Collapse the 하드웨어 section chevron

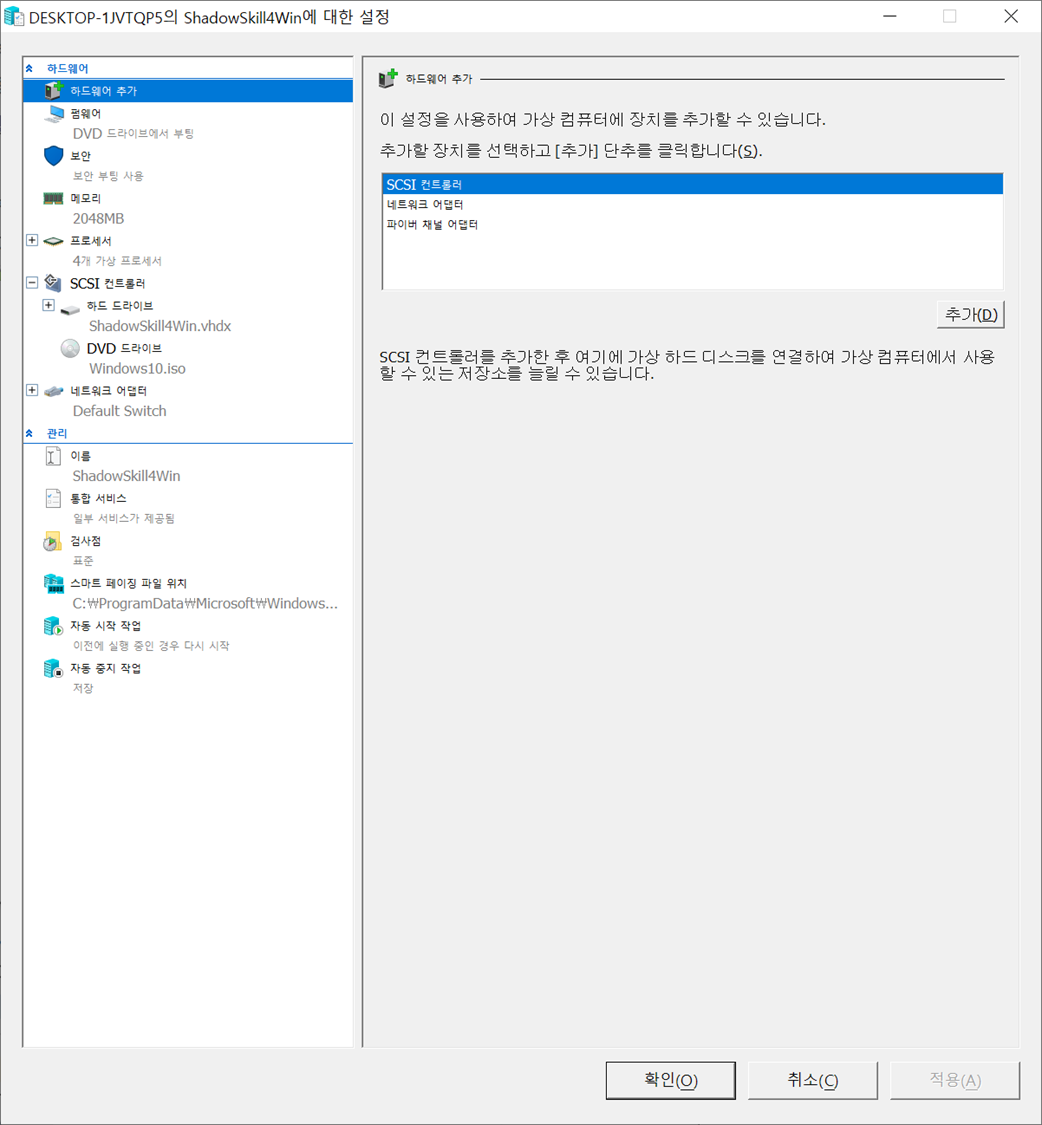[x=29, y=68]
